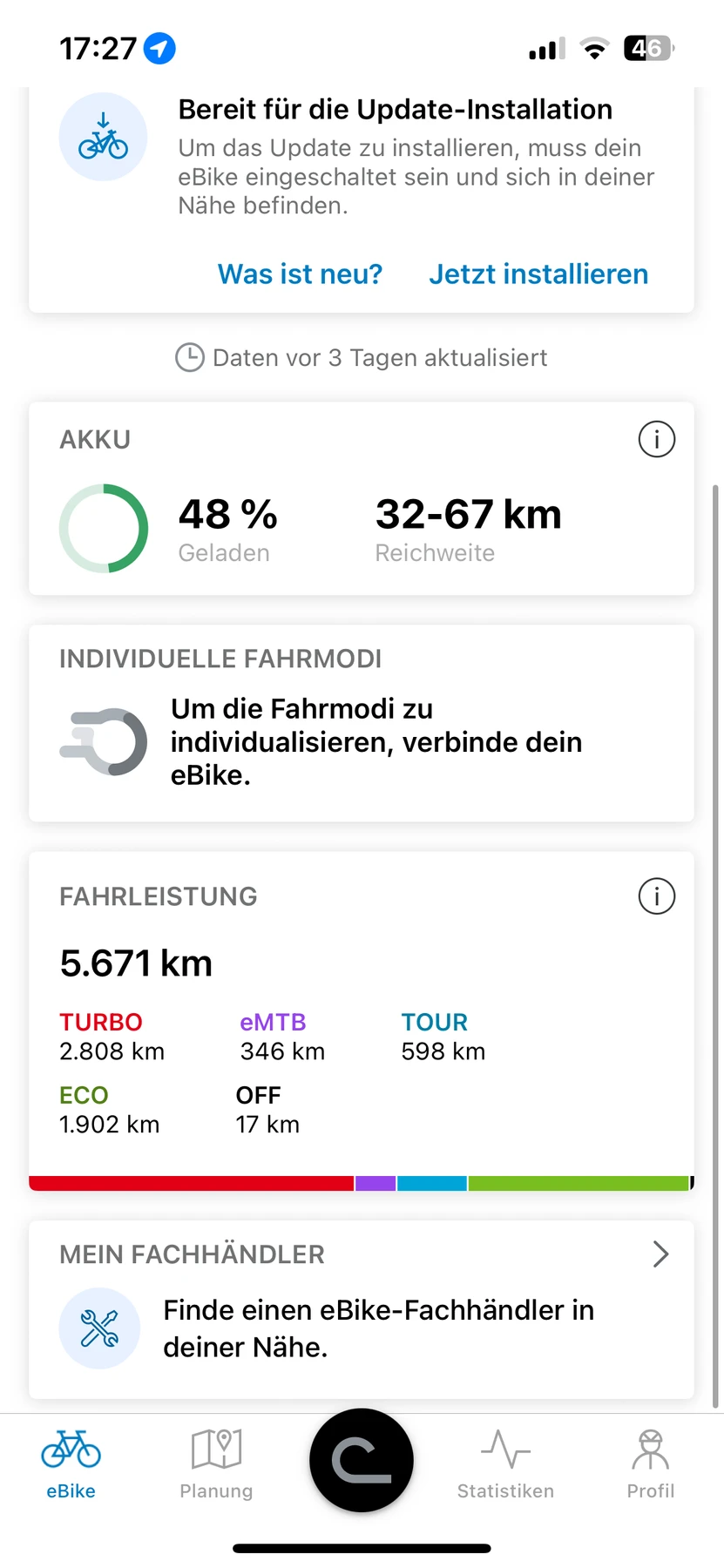The height and width of the screenshot is (1568, 724).
Task: Open the Profil tab
Action: (651, 1463)
